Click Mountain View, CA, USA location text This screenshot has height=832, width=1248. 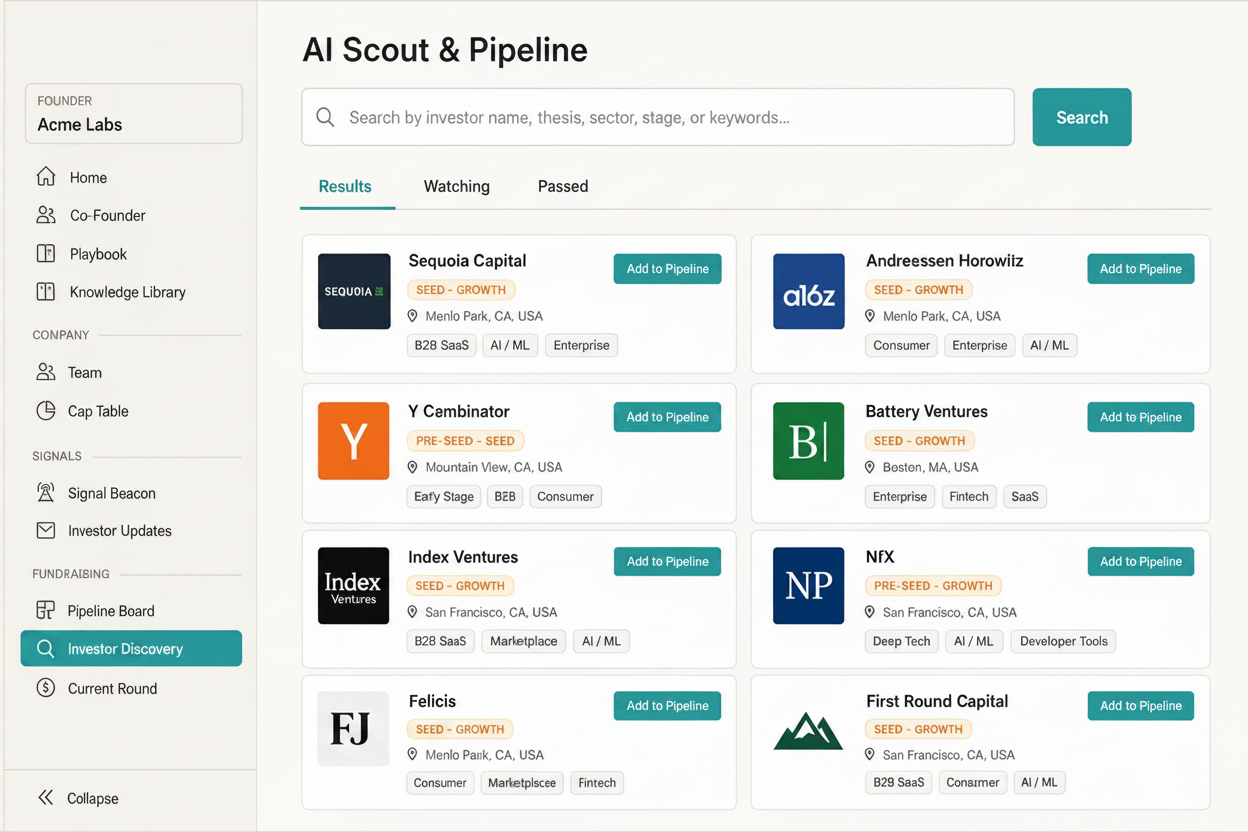point(494,467)
